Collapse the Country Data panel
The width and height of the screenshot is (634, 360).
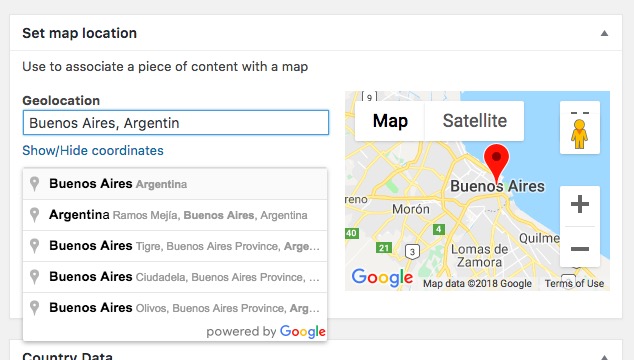(x=604, y=357)
